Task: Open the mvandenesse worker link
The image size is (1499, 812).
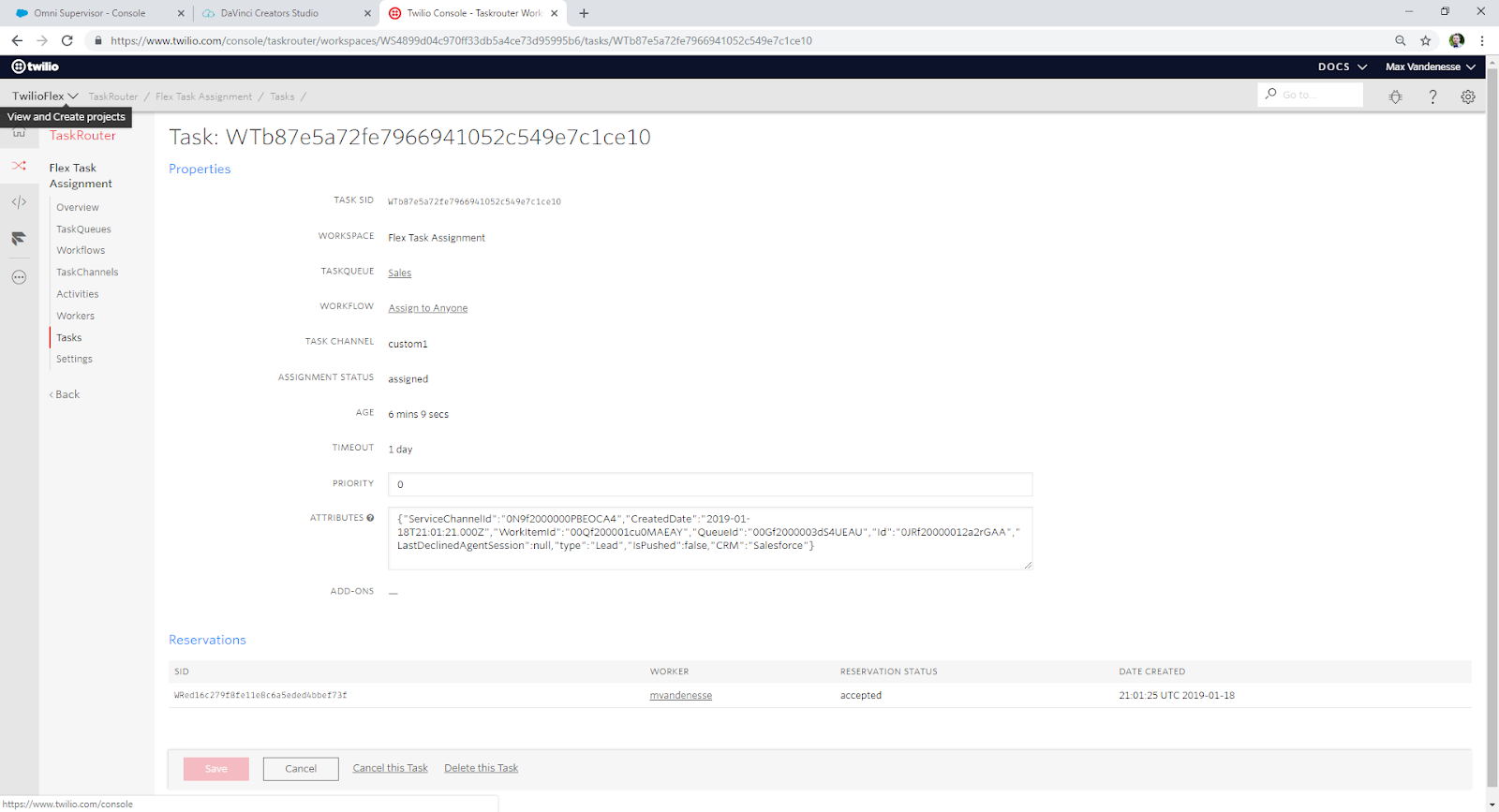Action: 681,696
